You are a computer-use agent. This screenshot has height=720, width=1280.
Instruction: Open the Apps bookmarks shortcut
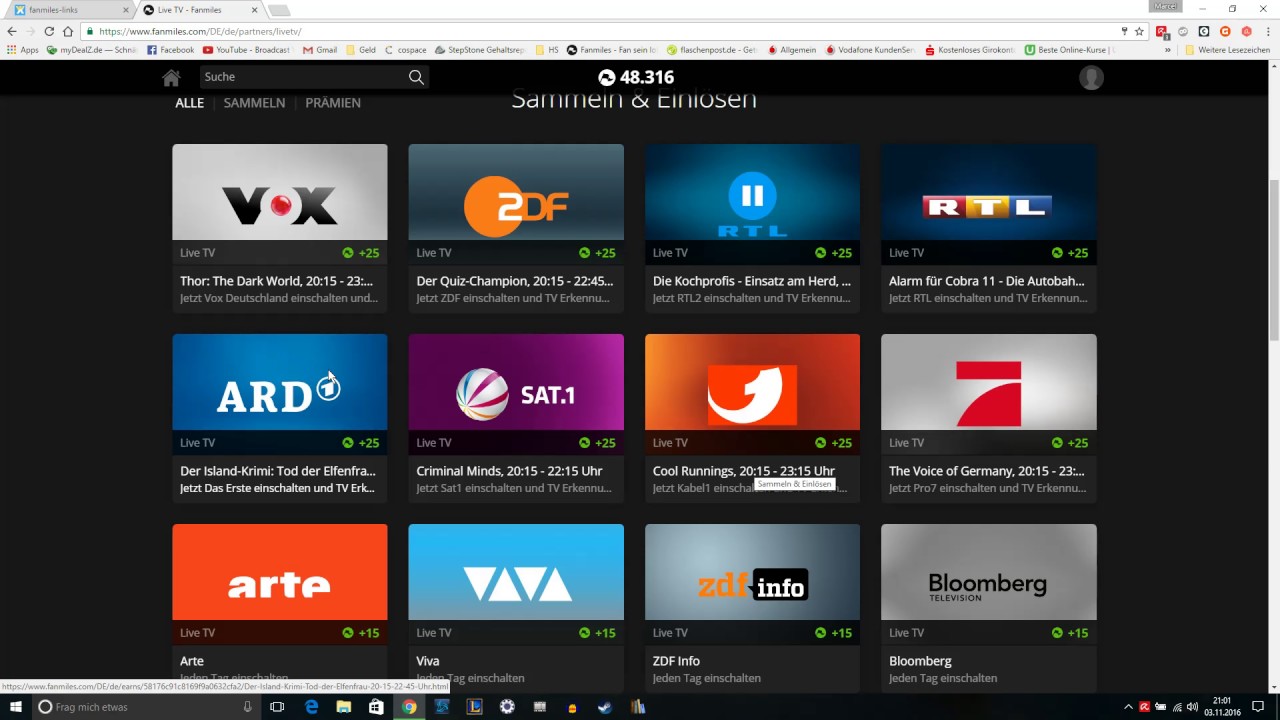22,50
